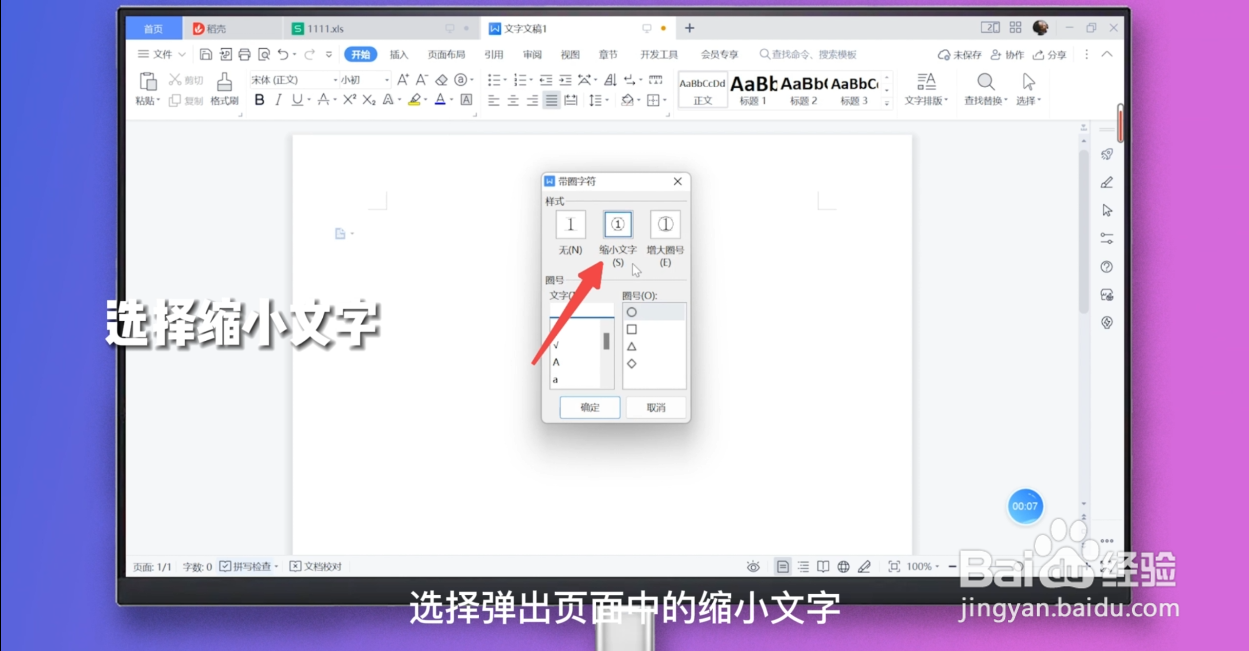Screen dimensions: 1249x651
Task: Switch to the 引用 ribbon tab
Action: [494, 54]
